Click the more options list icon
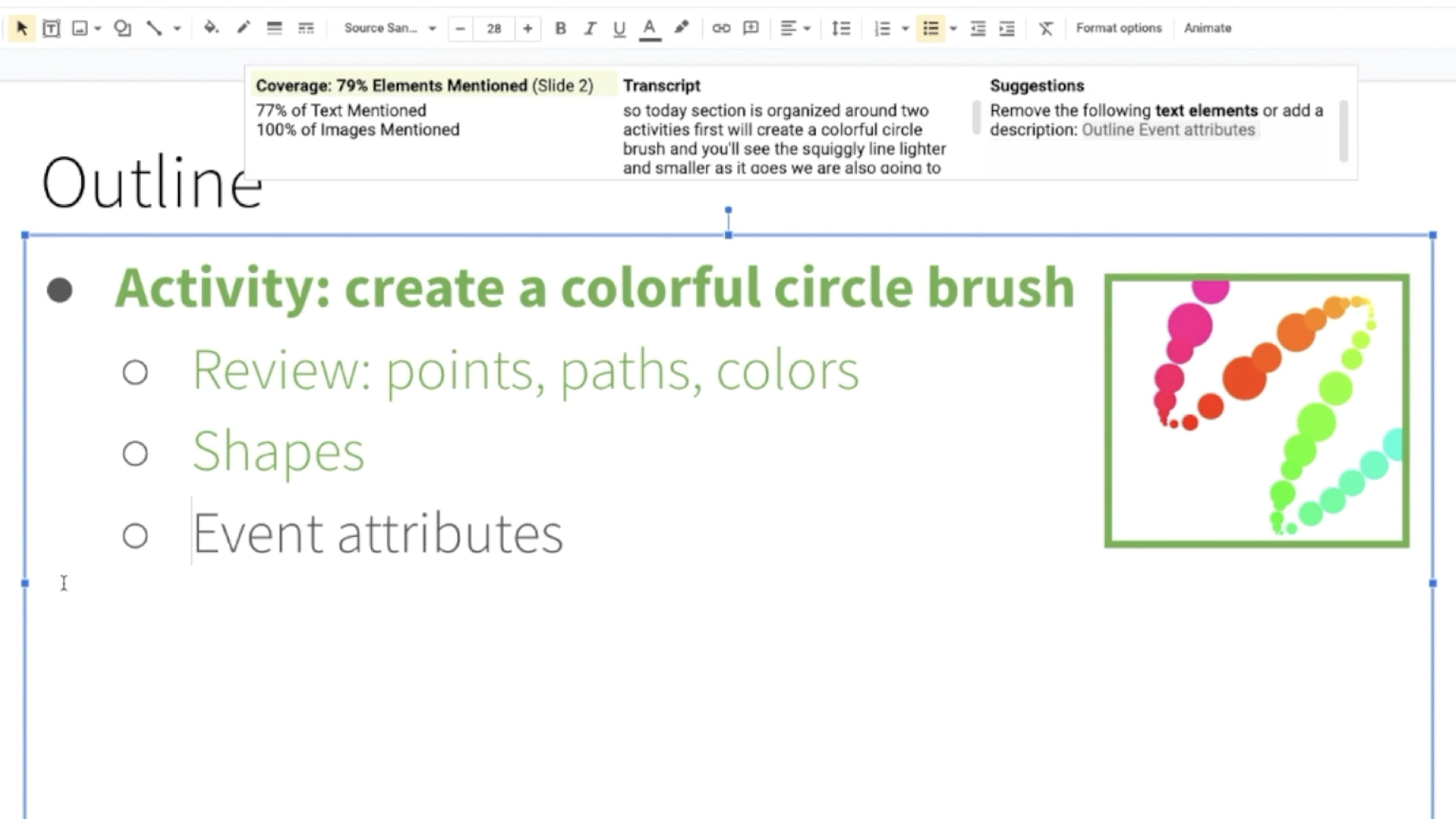The width and height of the screenshot is (1456, 819). point(951,27)
